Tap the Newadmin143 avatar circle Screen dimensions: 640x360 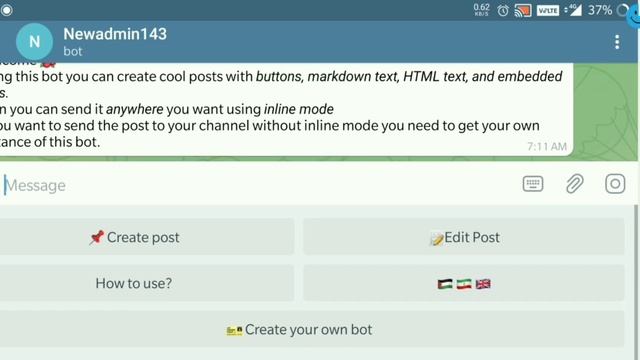pos(34,42)
